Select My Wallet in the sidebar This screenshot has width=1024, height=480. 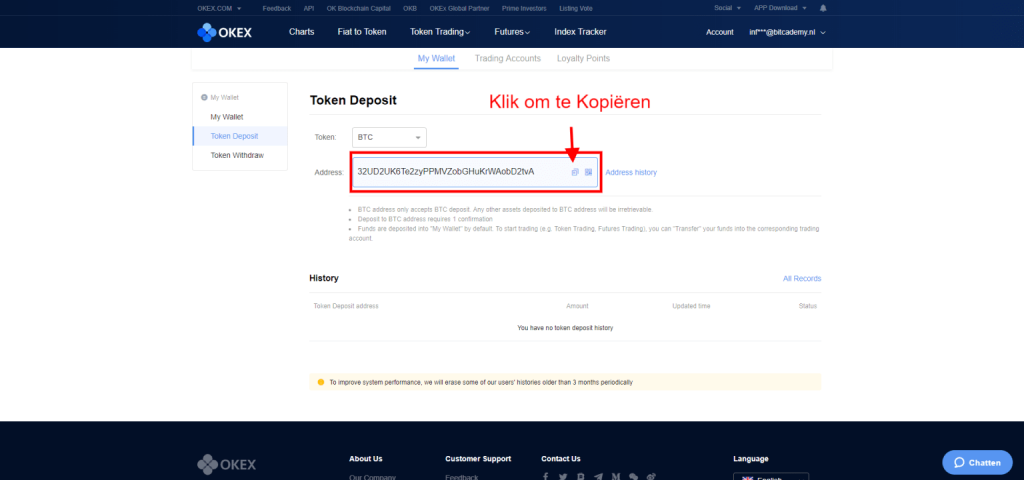(227, 117)
